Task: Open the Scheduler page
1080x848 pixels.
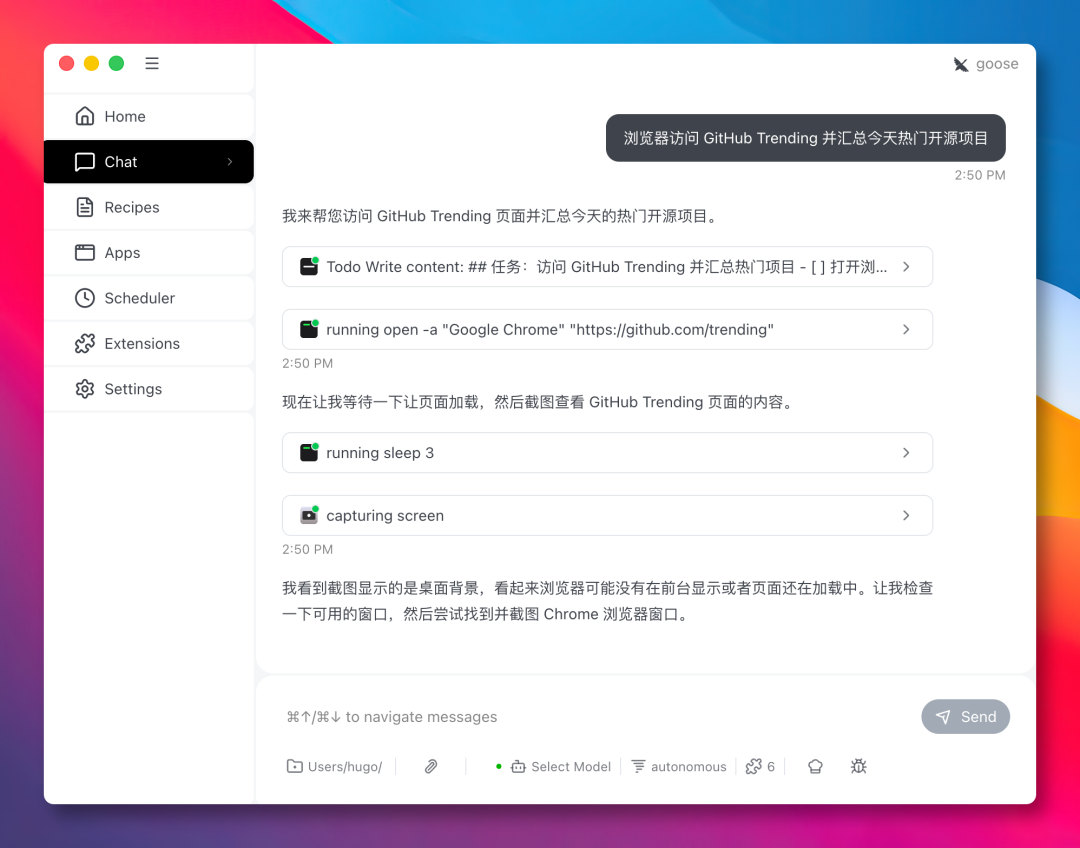Action: click(139, 298)
